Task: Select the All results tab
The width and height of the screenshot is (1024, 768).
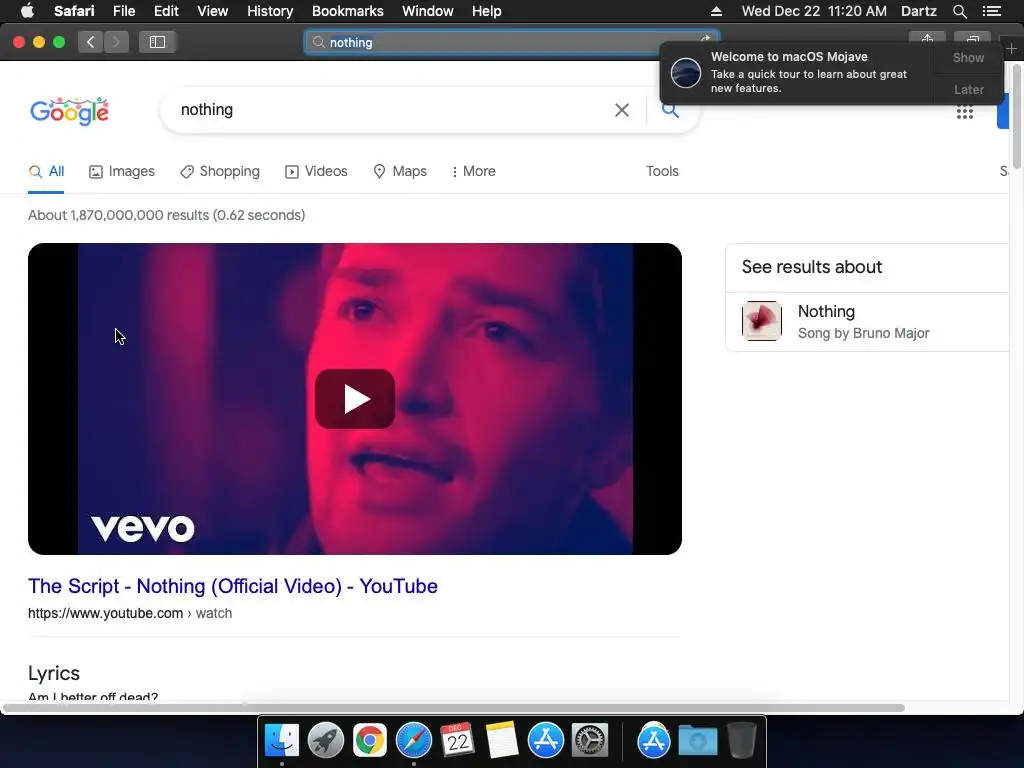Action: 46,171
